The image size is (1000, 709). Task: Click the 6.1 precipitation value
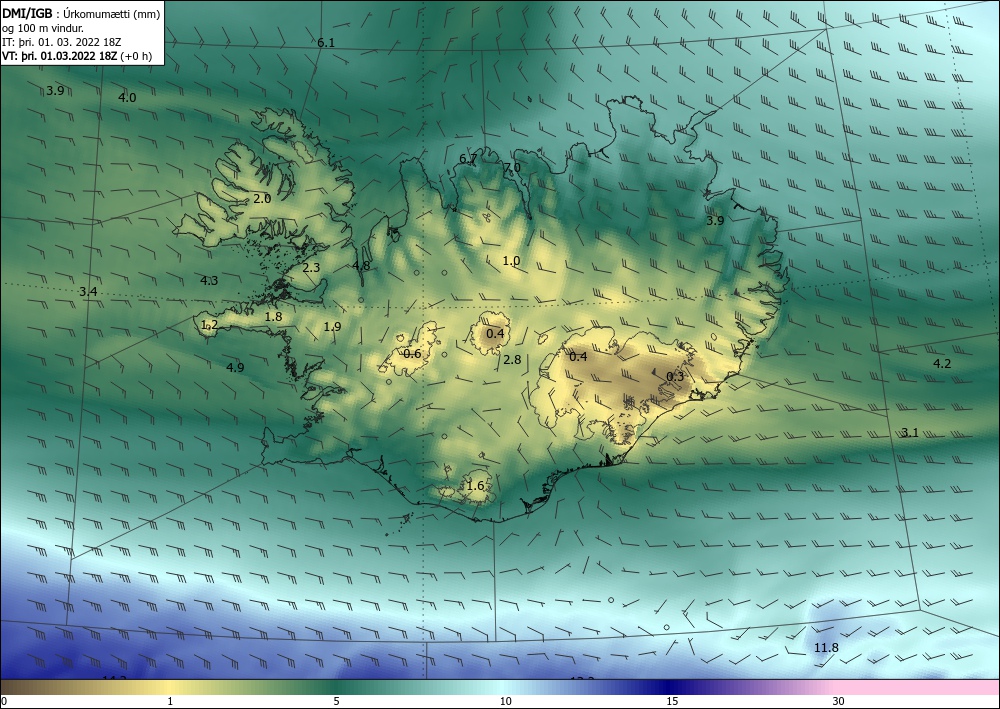pos(326,43)
